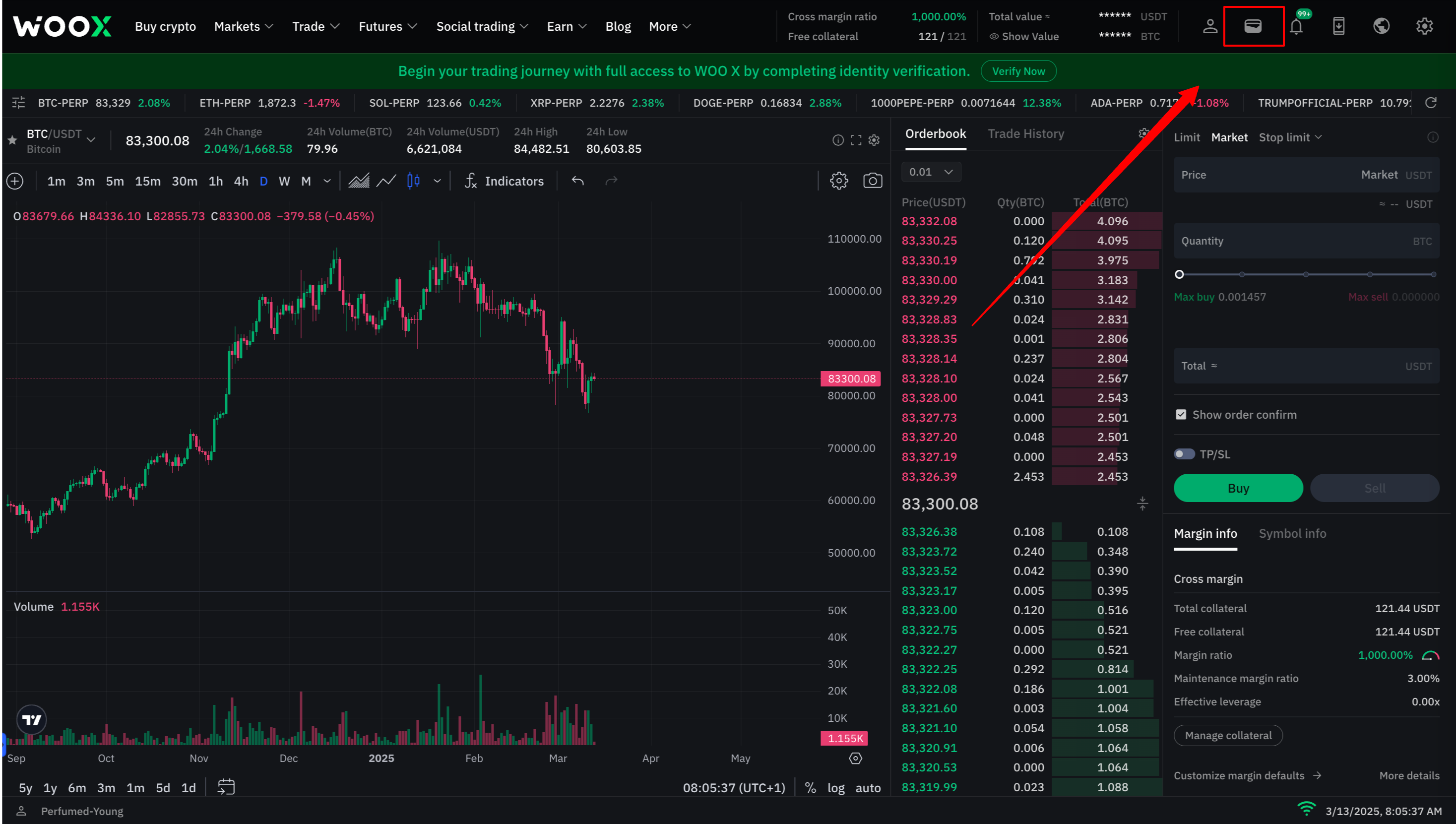
Task: Favorite BTC/USDT with the star icon
Action: [12, 140]
